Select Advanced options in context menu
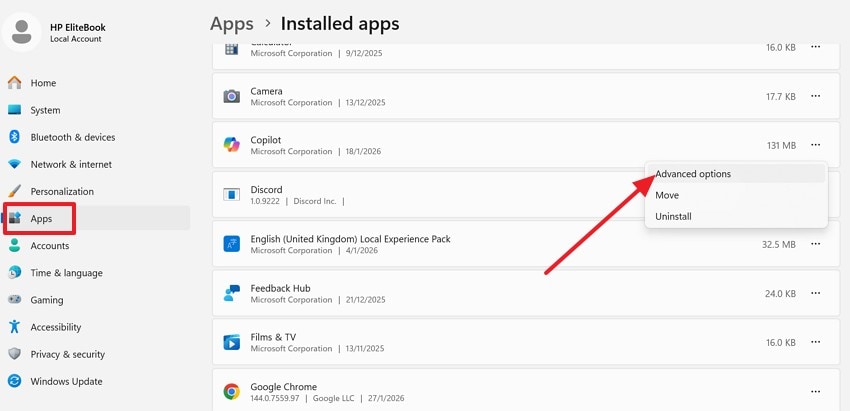Viewport: 850px width, 411px height. [736, 174]
